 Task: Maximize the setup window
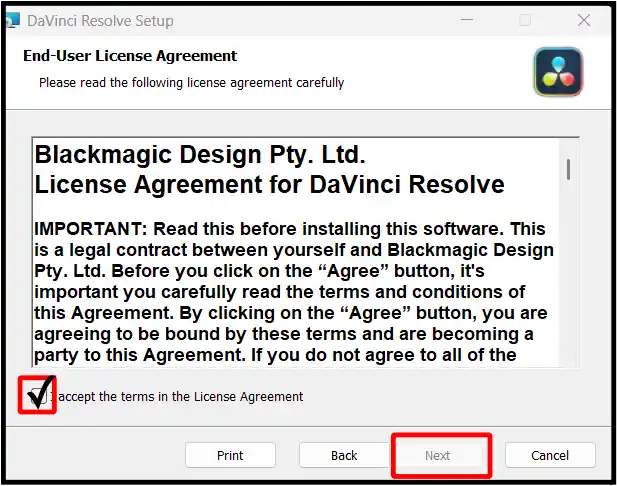[x=525, y=20]
